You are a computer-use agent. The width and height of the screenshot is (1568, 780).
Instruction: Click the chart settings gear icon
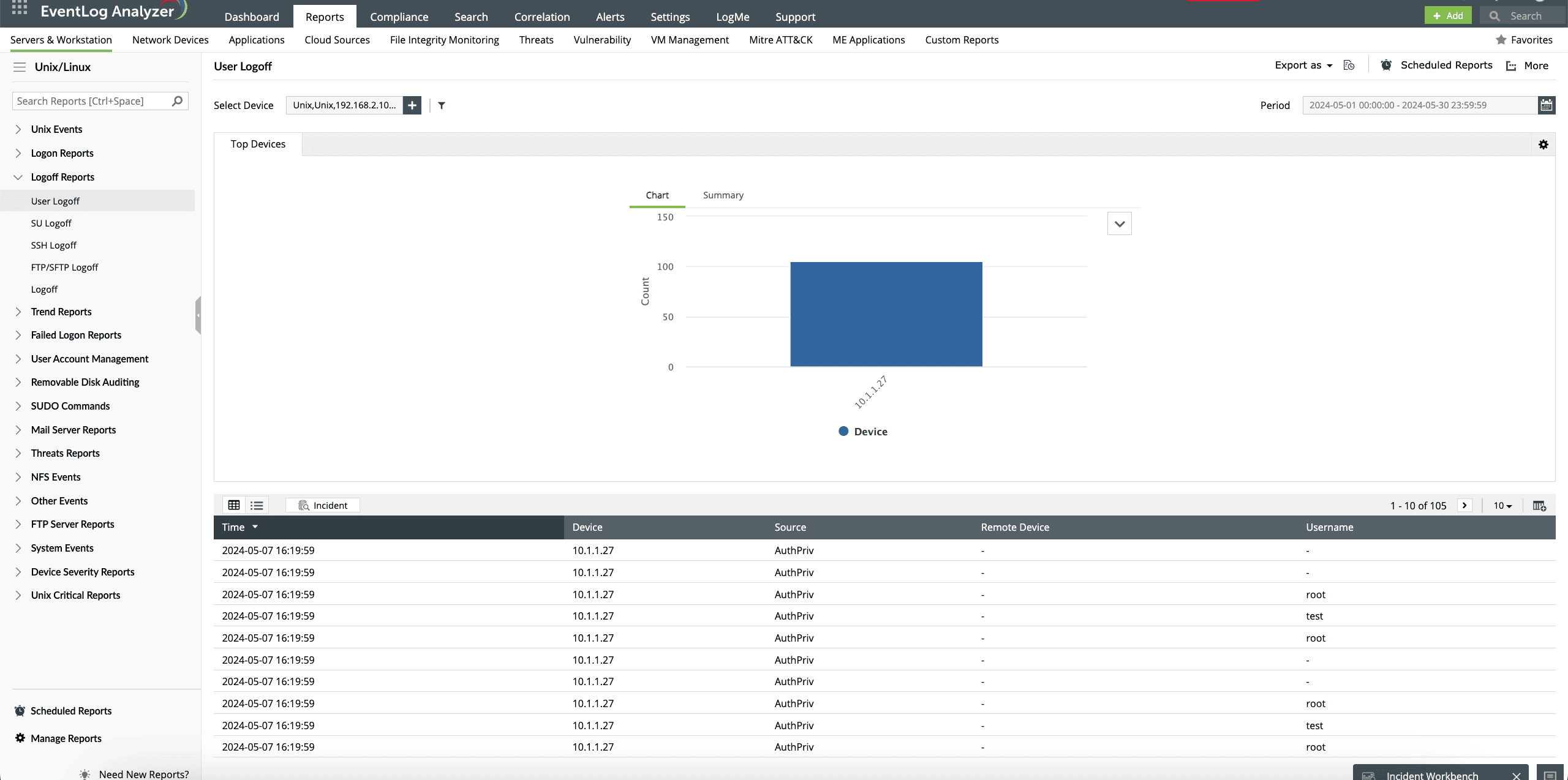click(x=1543, y=144)
